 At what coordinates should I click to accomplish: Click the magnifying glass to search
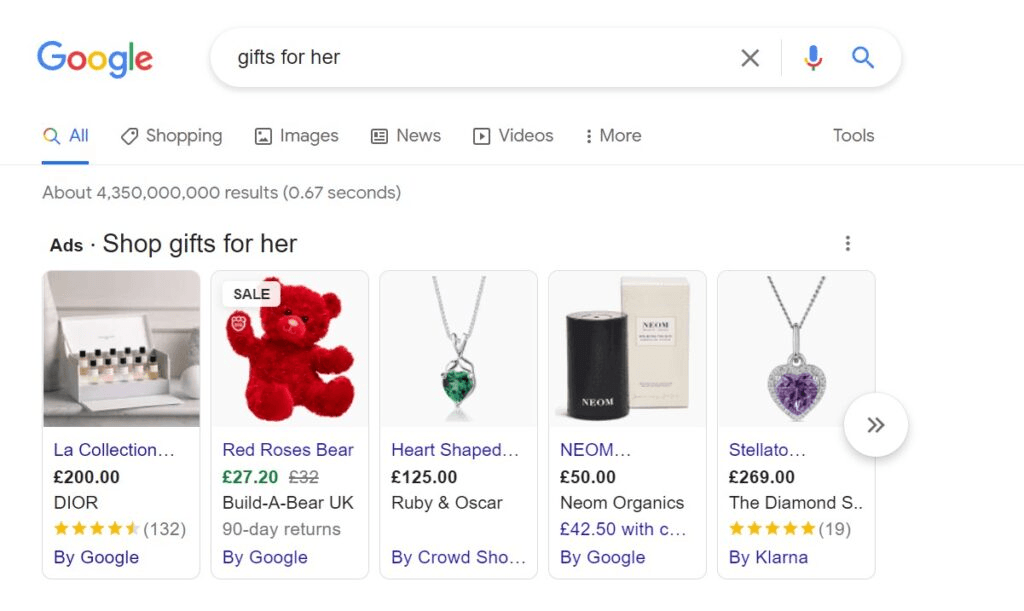click(x=862, y=57)
